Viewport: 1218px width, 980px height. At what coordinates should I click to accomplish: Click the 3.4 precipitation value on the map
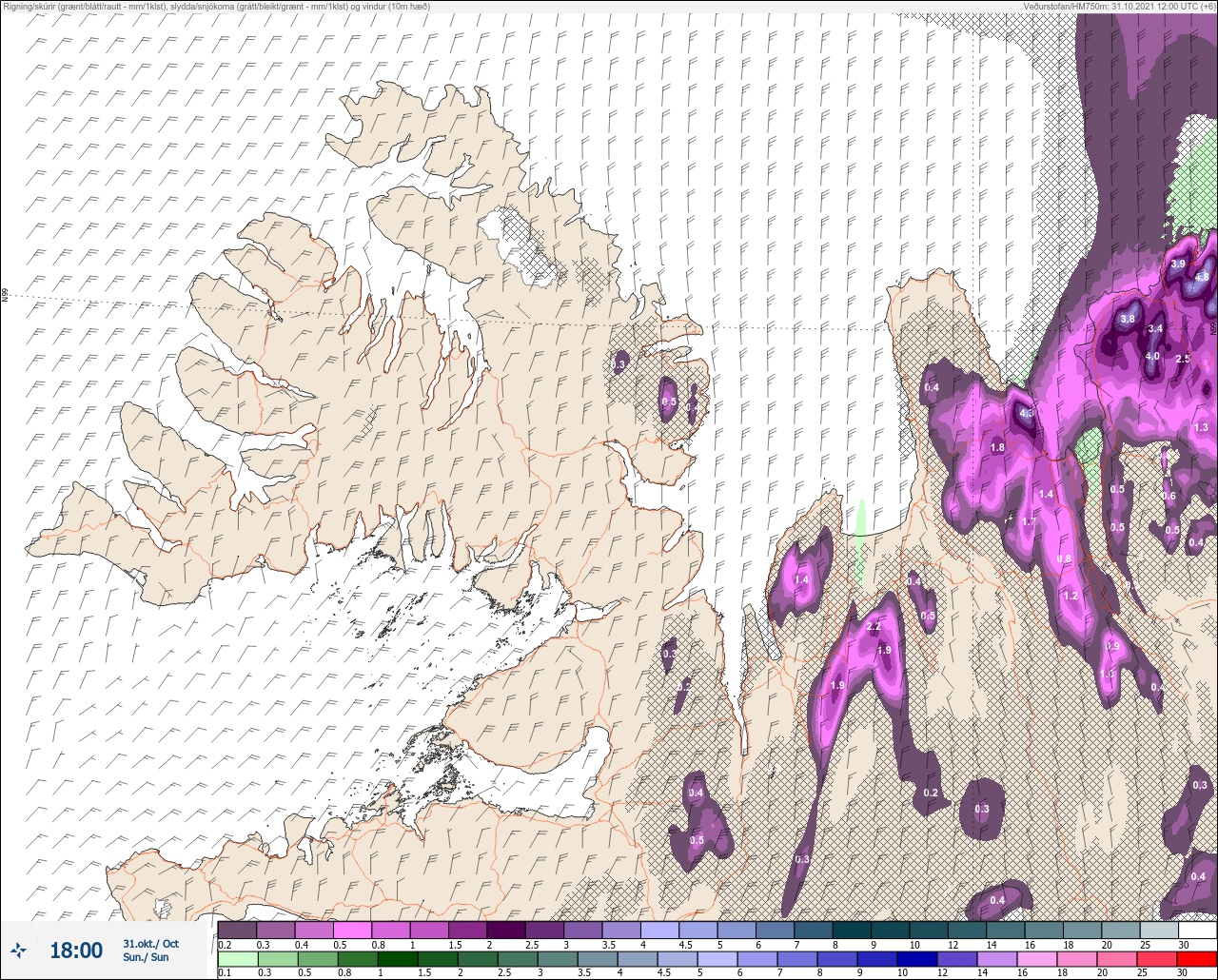click(x=1155, y=328)
